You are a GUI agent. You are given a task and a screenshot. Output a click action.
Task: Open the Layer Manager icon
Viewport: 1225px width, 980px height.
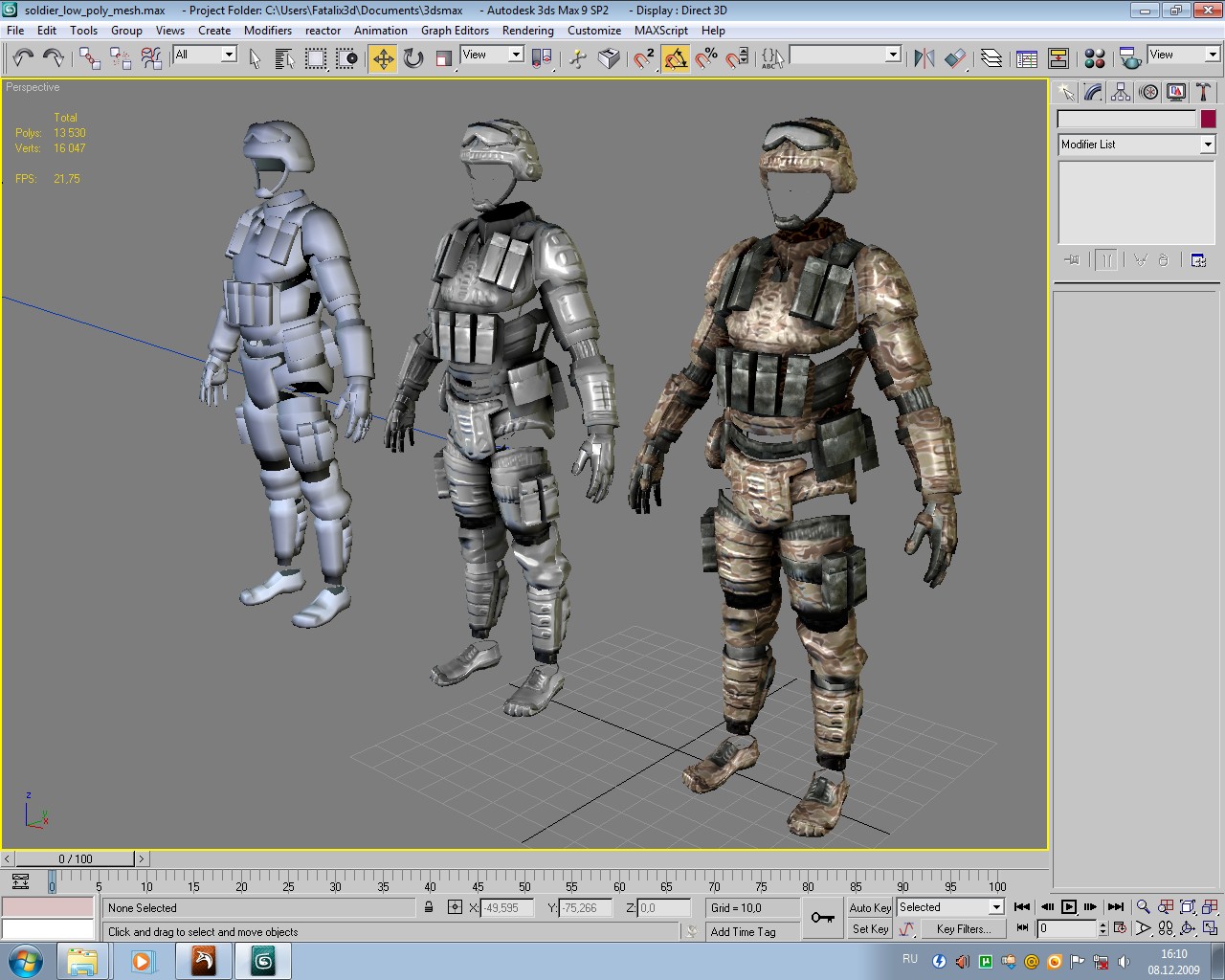991,59
